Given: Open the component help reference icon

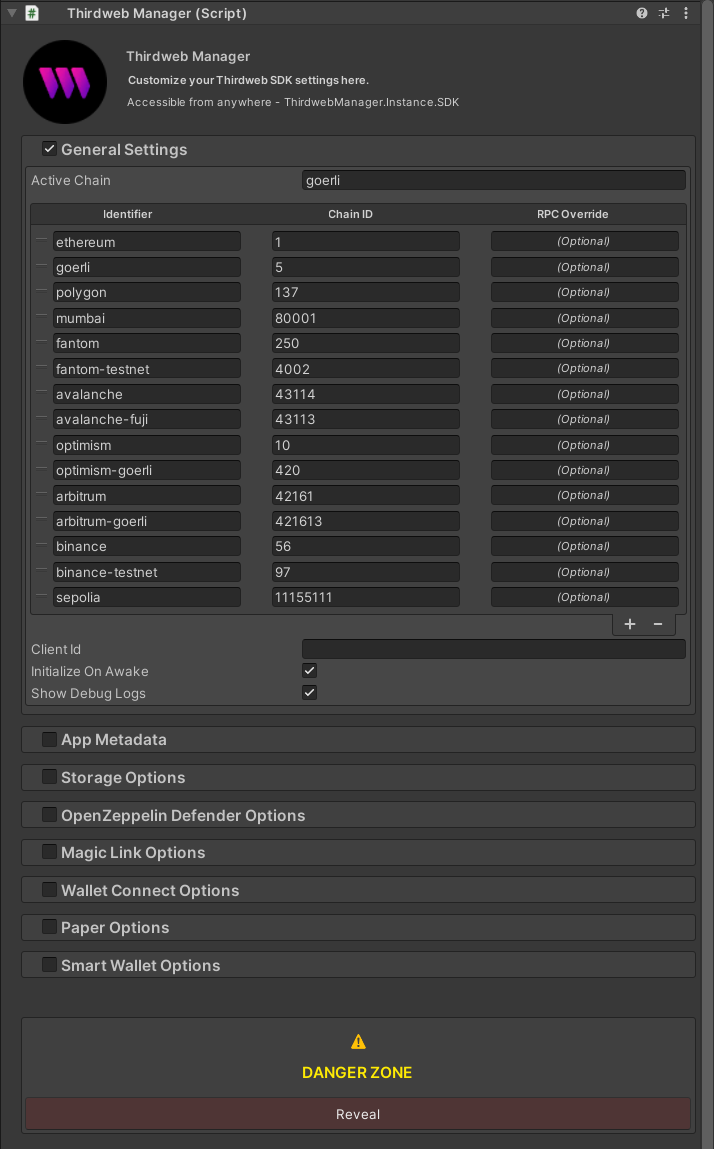Looking at the screenshot, I should click(642, 14).
